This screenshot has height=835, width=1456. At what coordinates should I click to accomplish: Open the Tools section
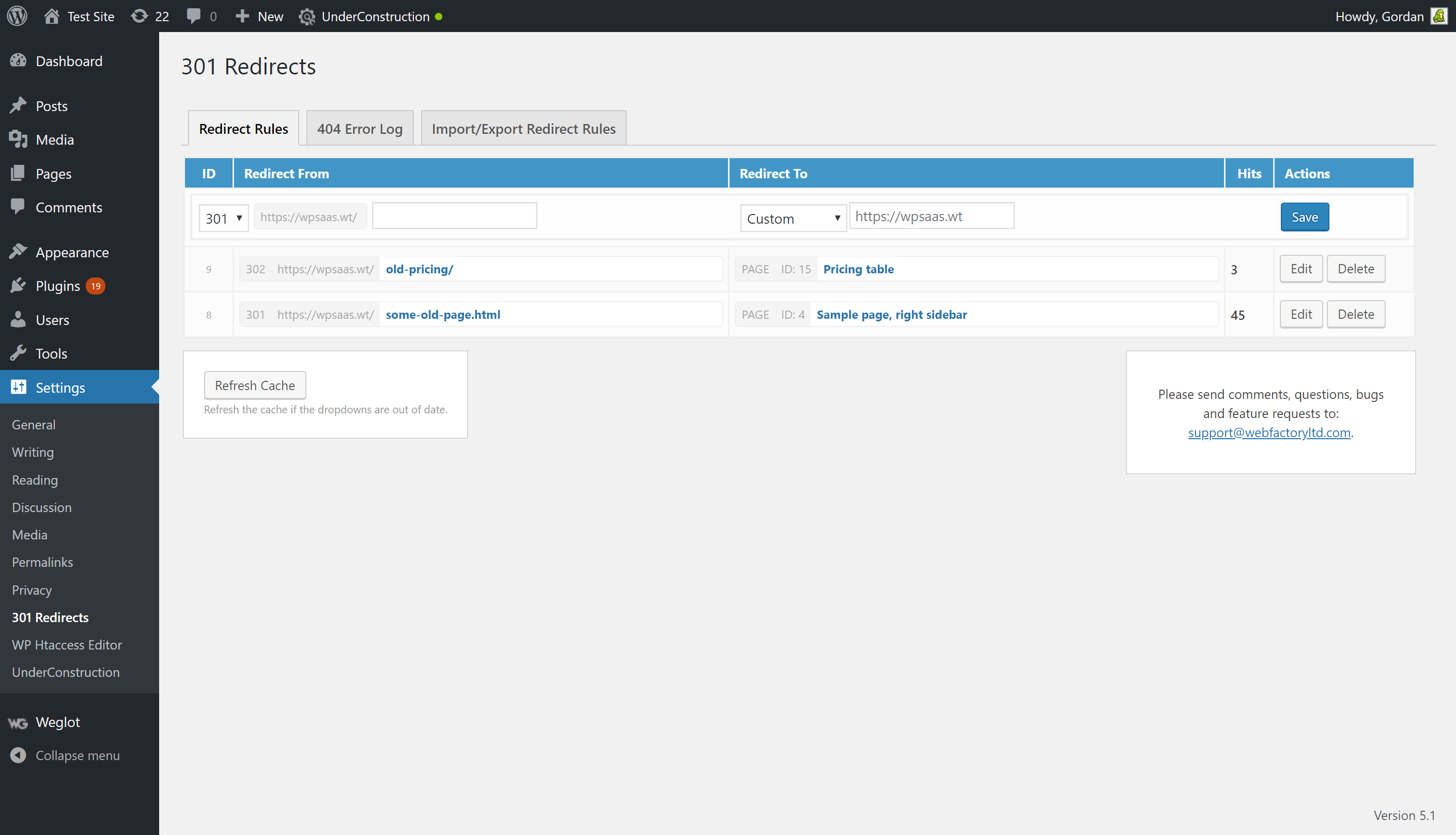pos(50,353)
